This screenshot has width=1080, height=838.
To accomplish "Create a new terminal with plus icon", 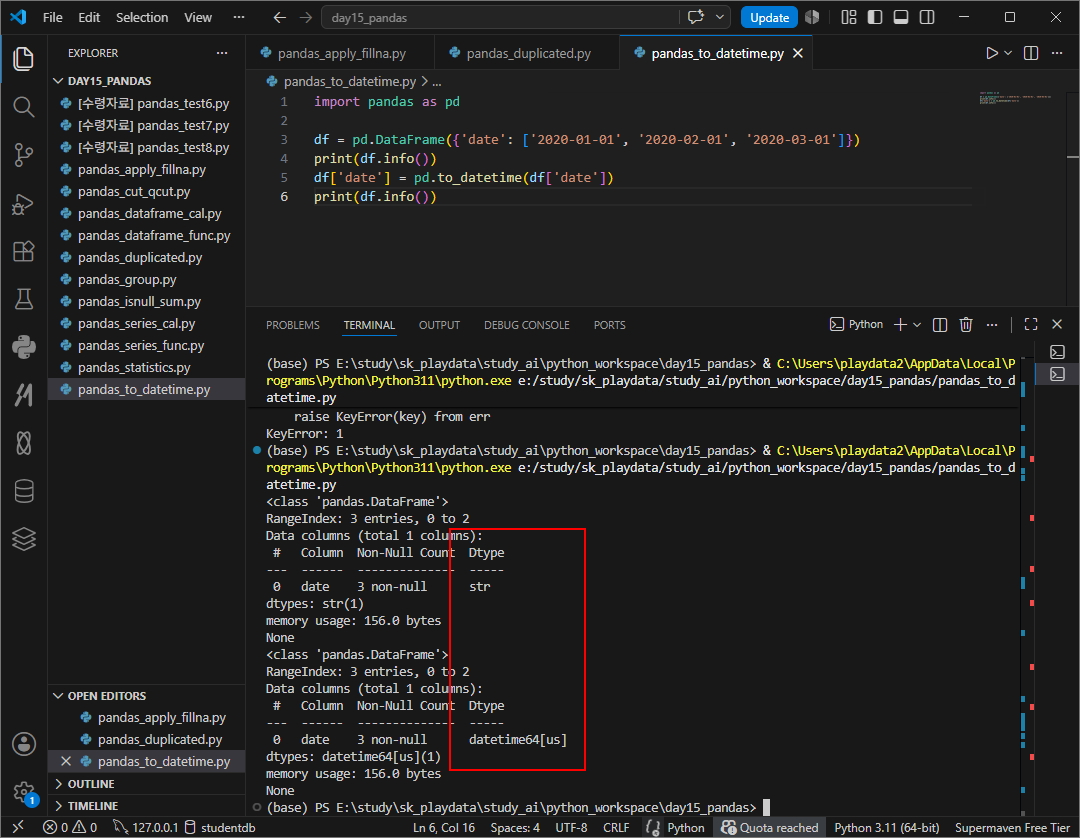I will (900, 324).
